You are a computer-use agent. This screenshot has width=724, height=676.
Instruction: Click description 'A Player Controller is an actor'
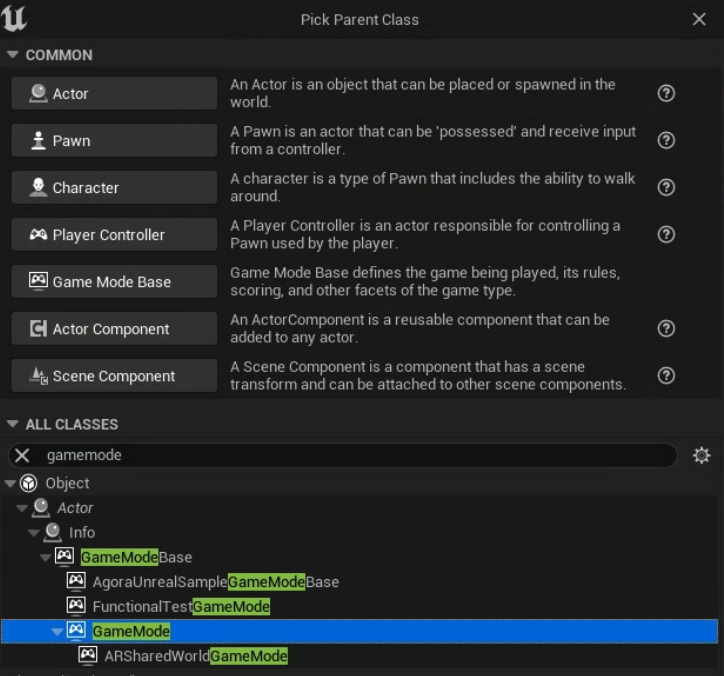pyautogui.click(x=425, y=235)
